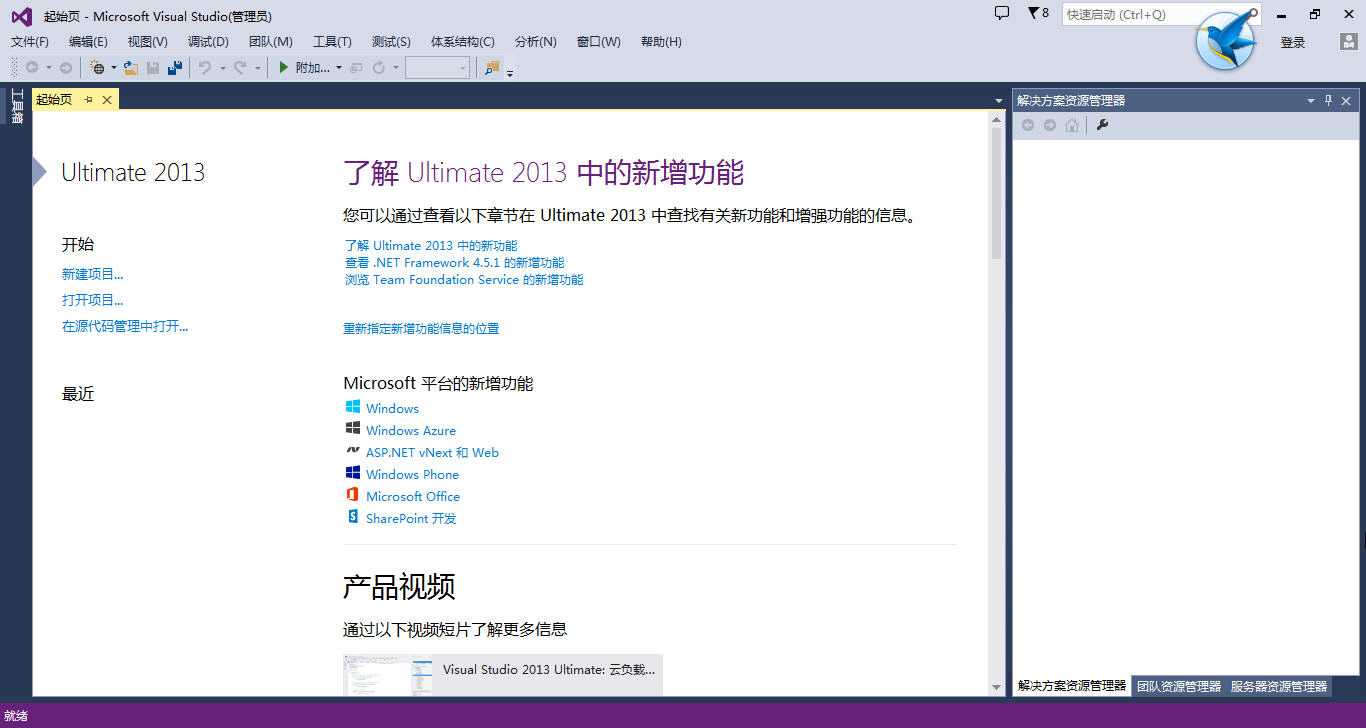The height and width of the screenshot is (728, 1366).
Task: Switch to 服务器资源管理器 tab
Action: tap(1279, 686)
